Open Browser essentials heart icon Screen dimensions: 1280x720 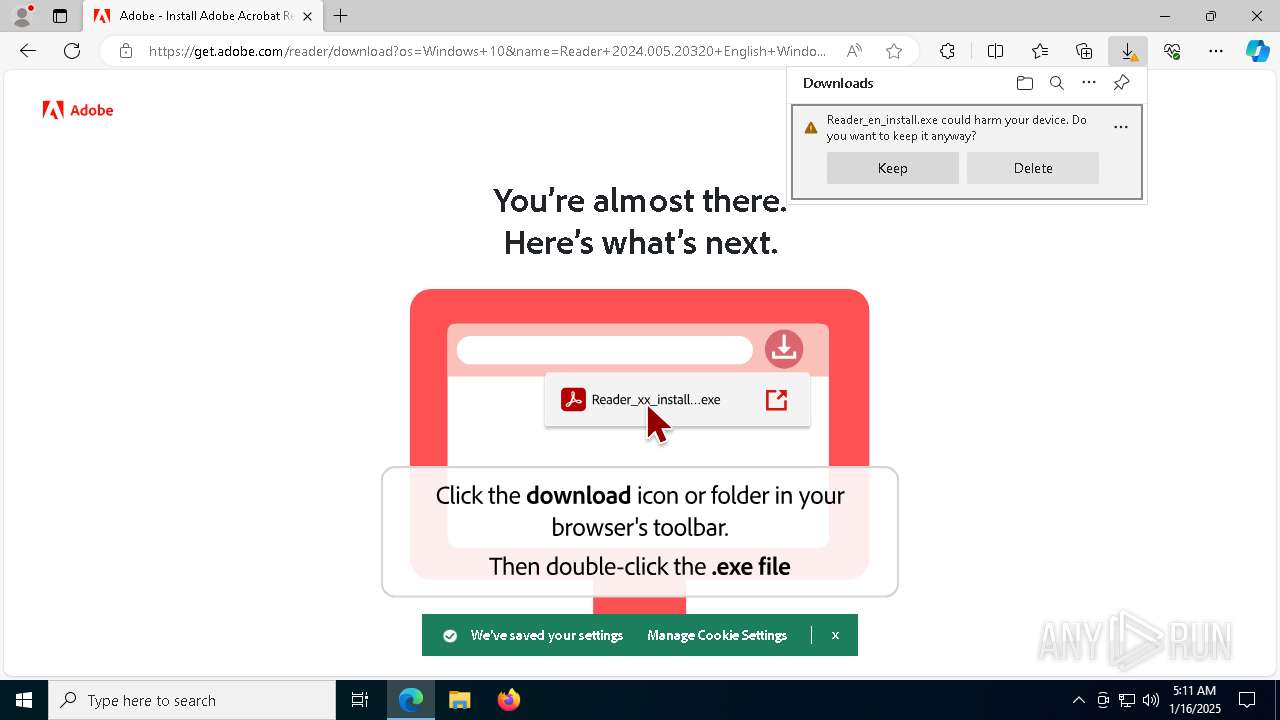[1172, 51]
